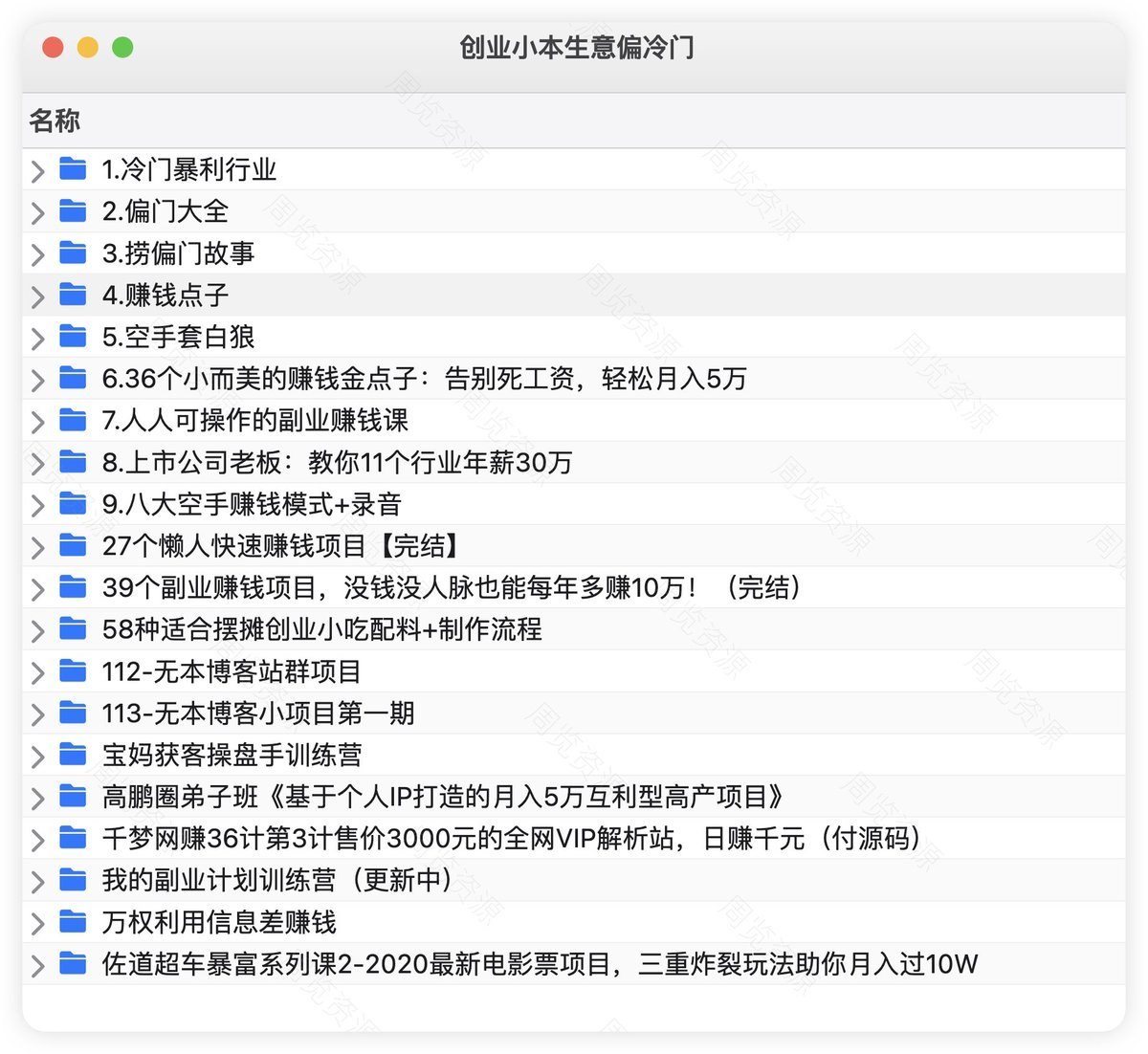Sort by the 名称 column header

tap(55, 121)
